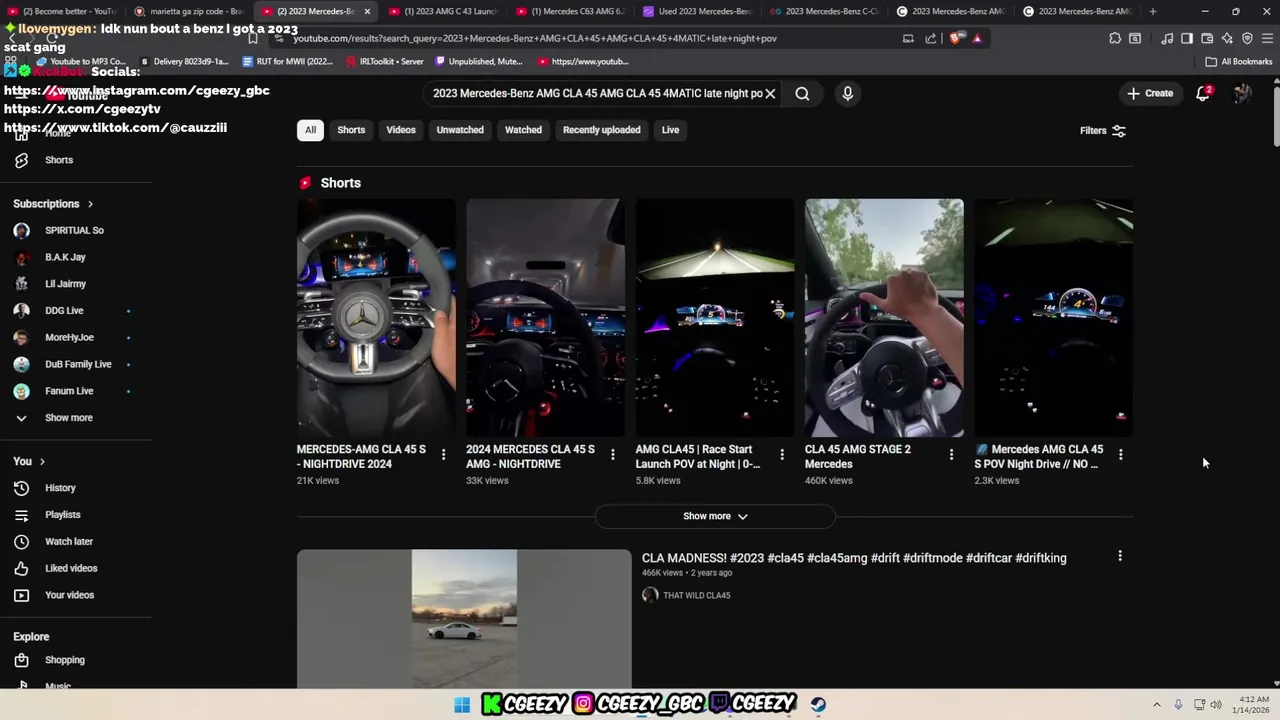Open the search Filters panel
Viewport: 1280px width, 720px height.
click(x=1102, y=130)
